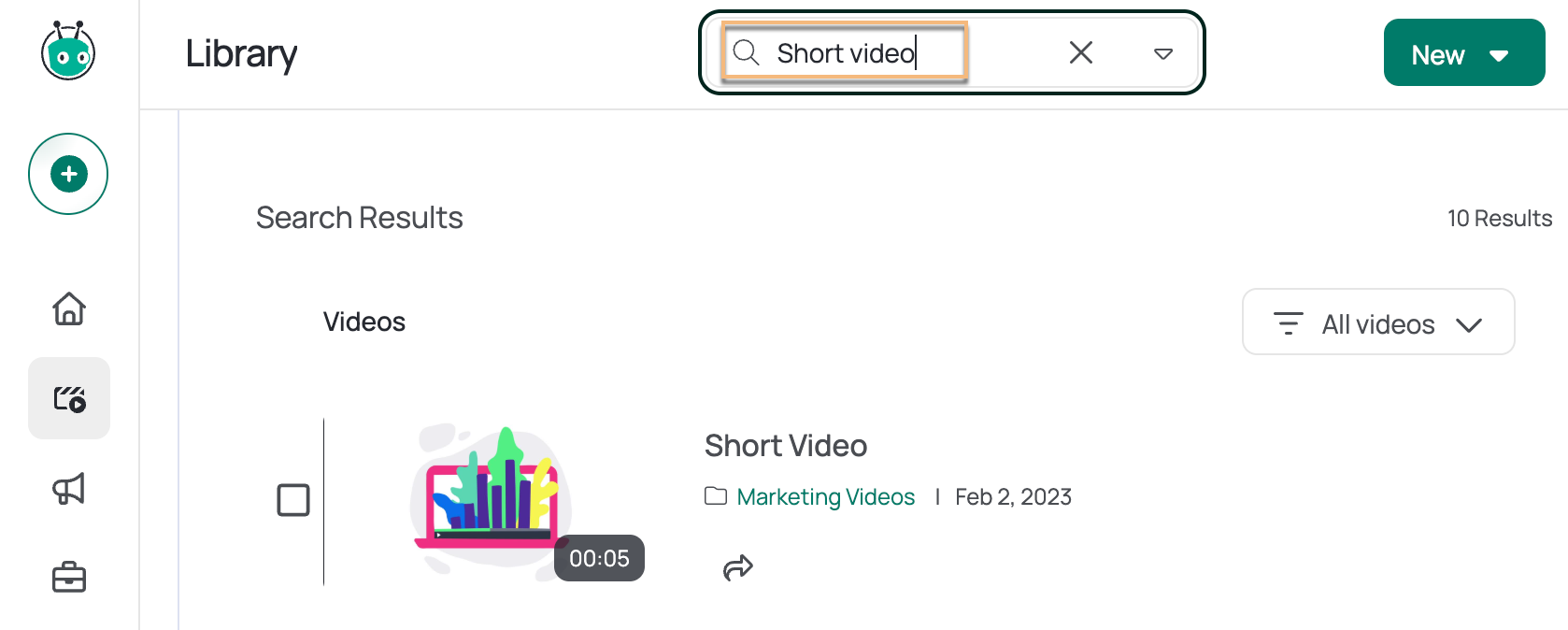Viewport: 1568px width, 630px height.
Task: Open the video library sidebar icon
Action: click(x=69, y=398)
